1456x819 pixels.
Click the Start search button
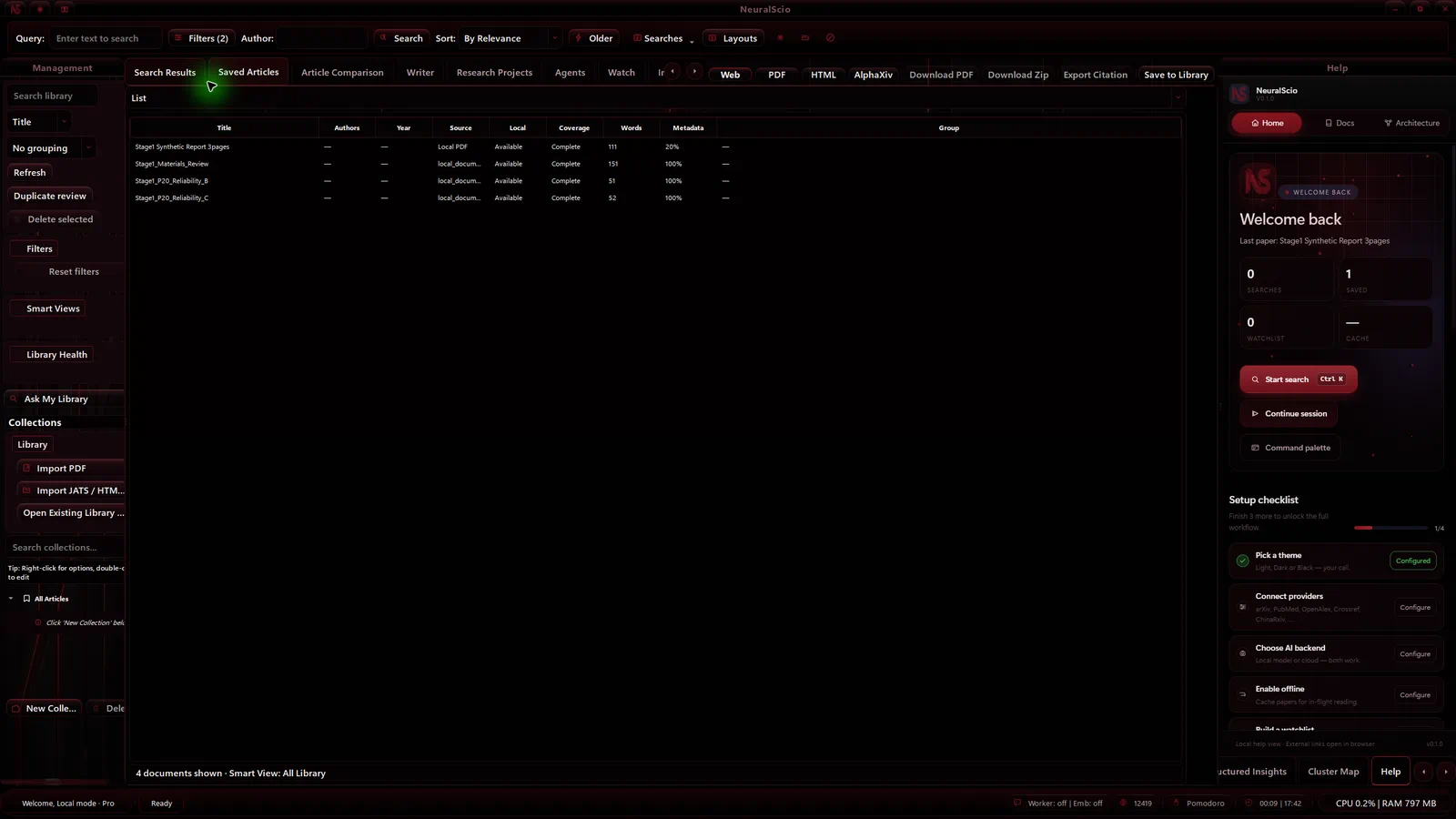(1298, 379)
